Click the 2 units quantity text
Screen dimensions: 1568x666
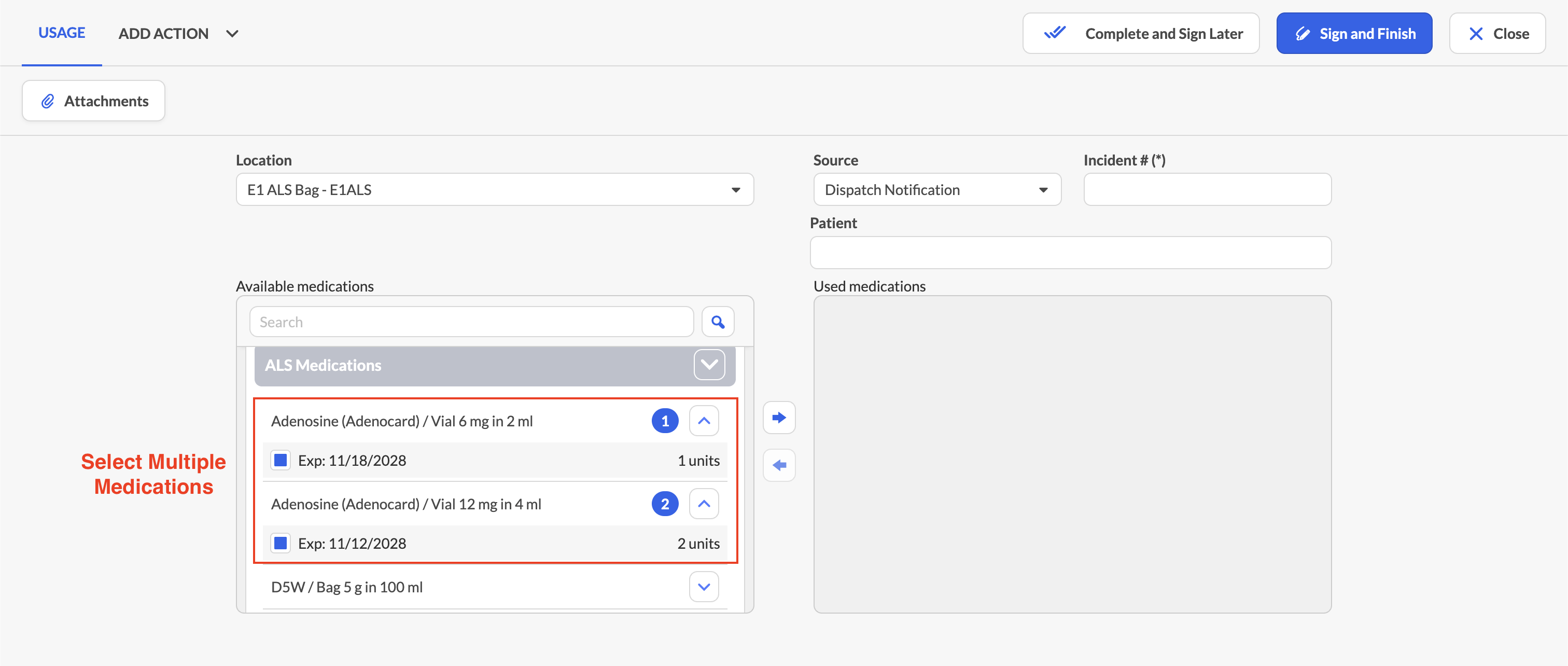point(698,544)
